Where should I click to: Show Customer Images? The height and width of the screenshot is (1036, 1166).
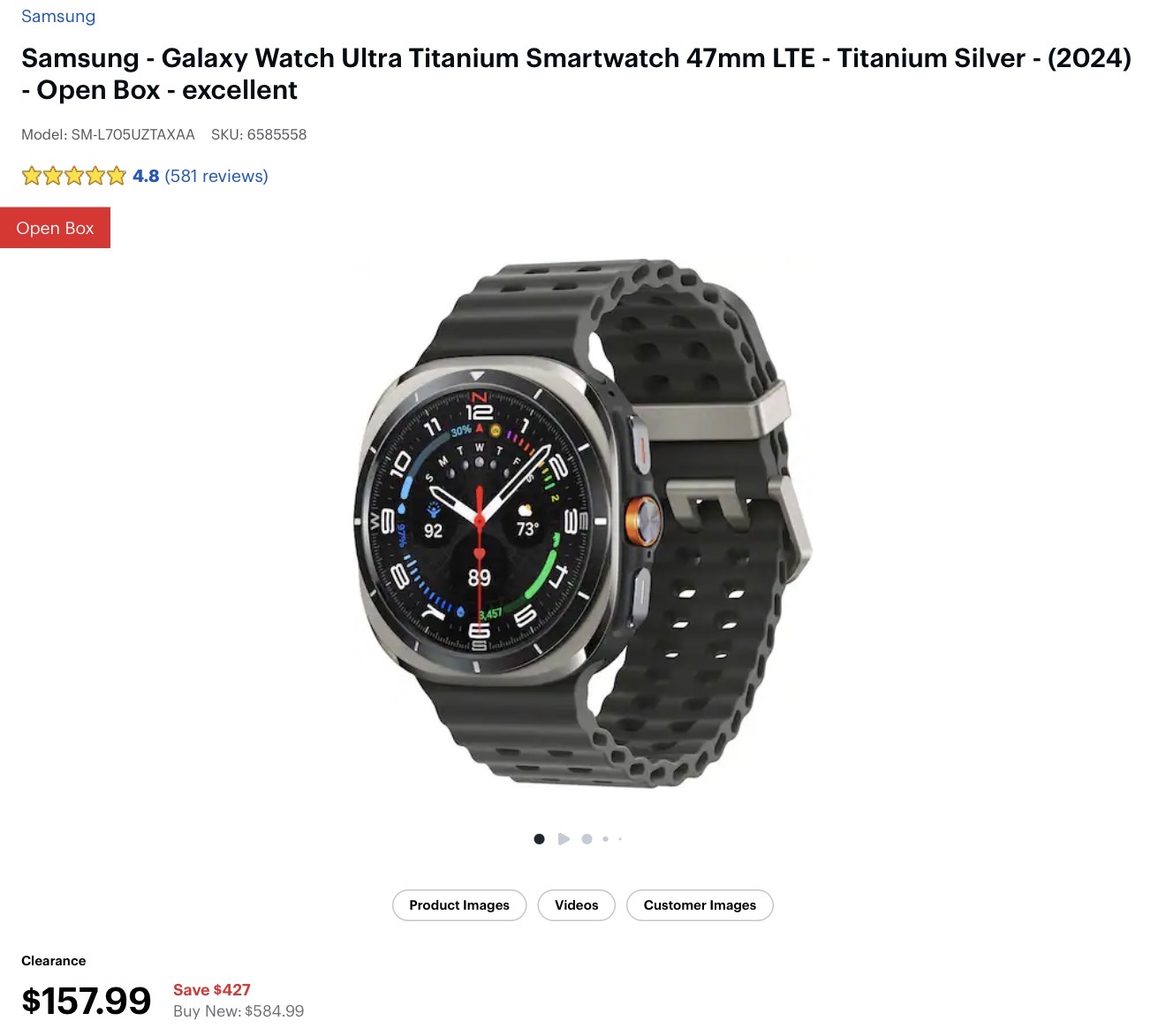[700, 905]
